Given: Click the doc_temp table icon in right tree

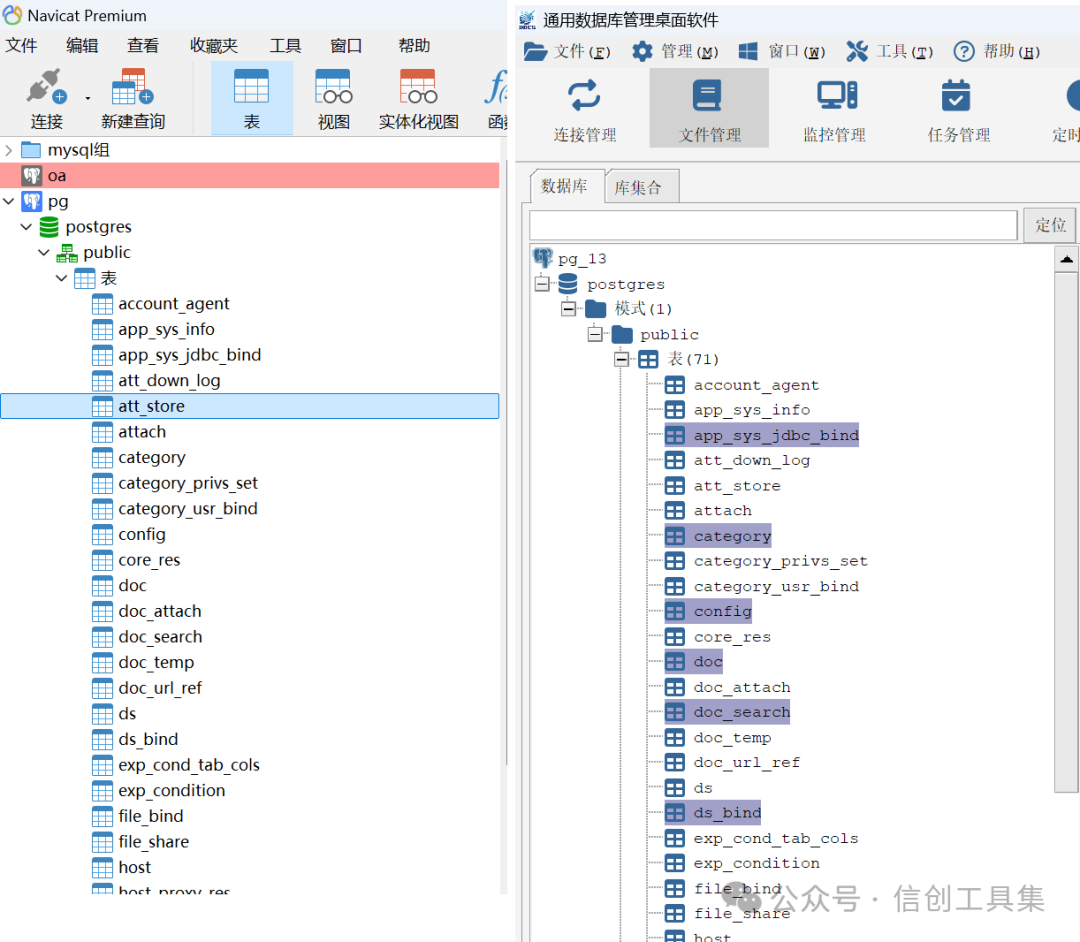Looking at the screenshot, I should (x=674, y=737).
